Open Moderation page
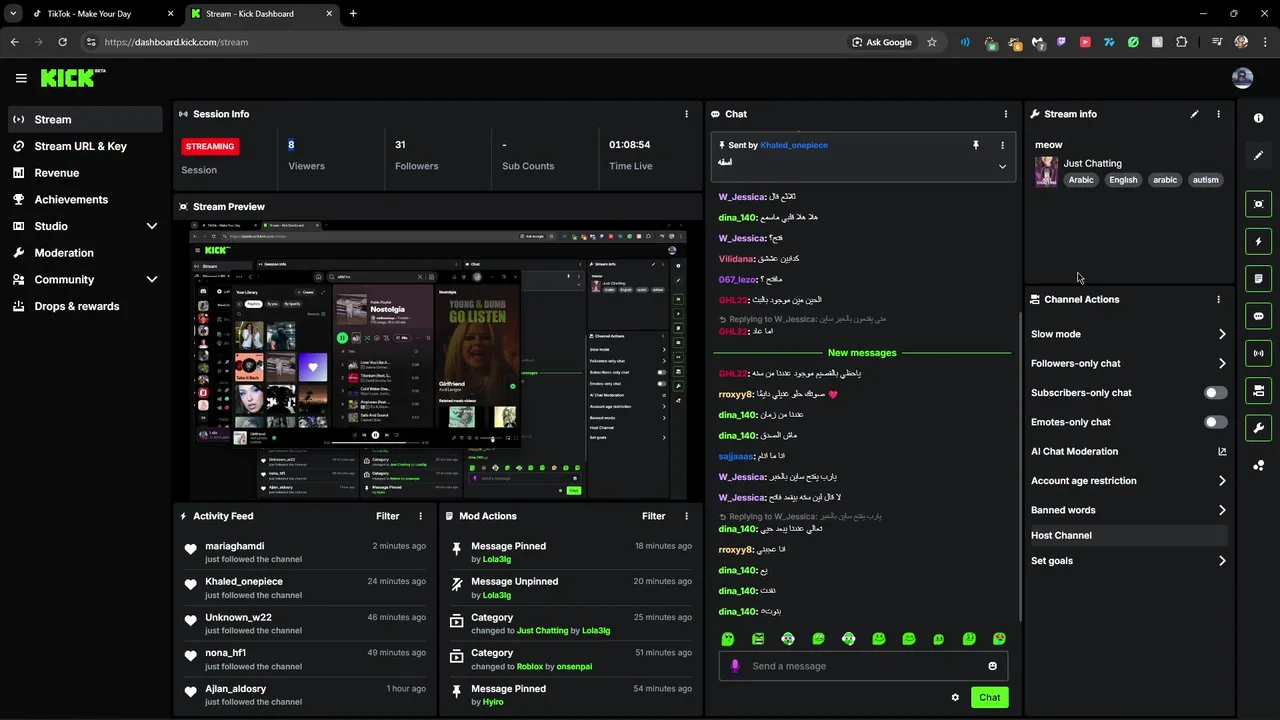The height and width of the screenshot is (720, 1280). coord(84,253)
